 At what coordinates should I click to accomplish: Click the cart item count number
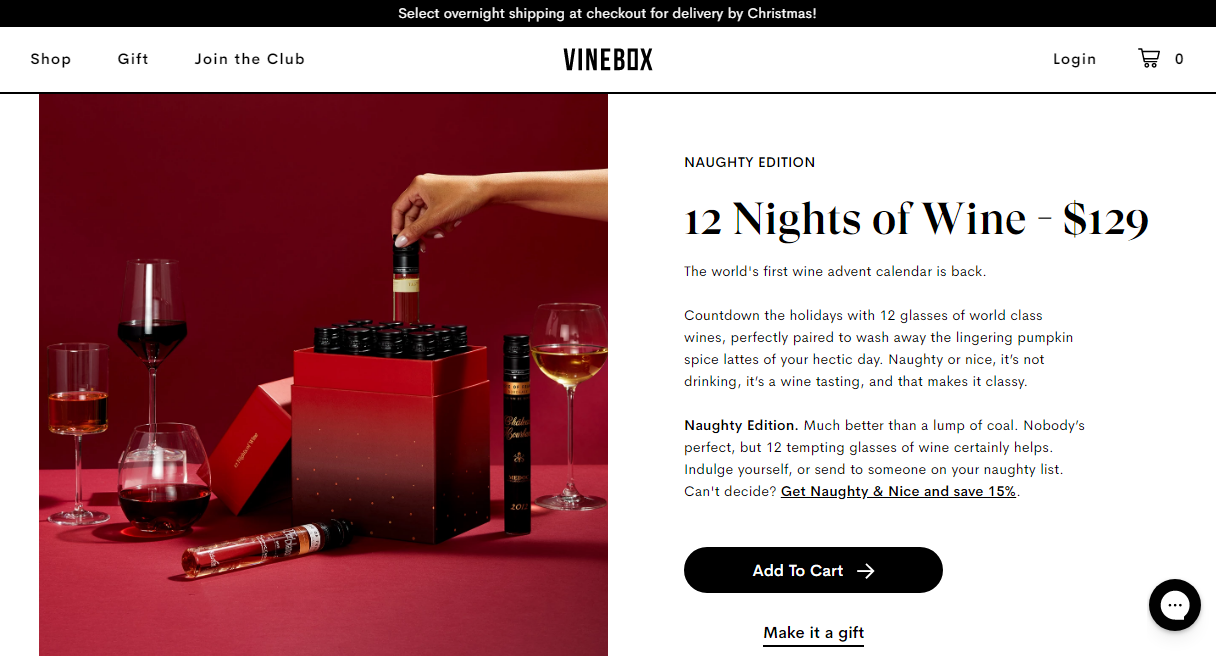pyautogui.click(x=1179, y=59)
